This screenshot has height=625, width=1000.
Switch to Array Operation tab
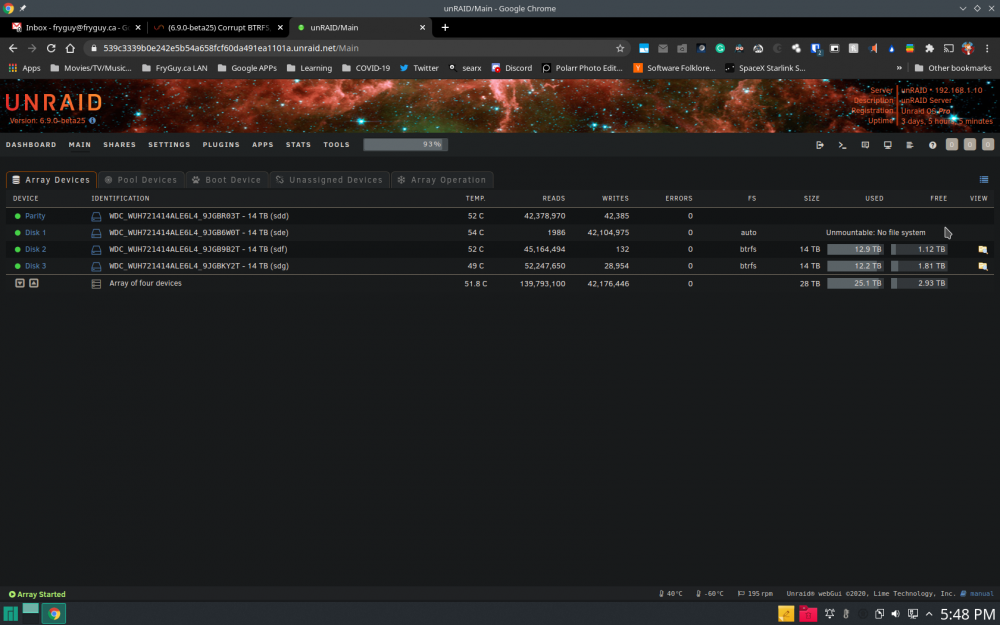(x=442, y=180)
